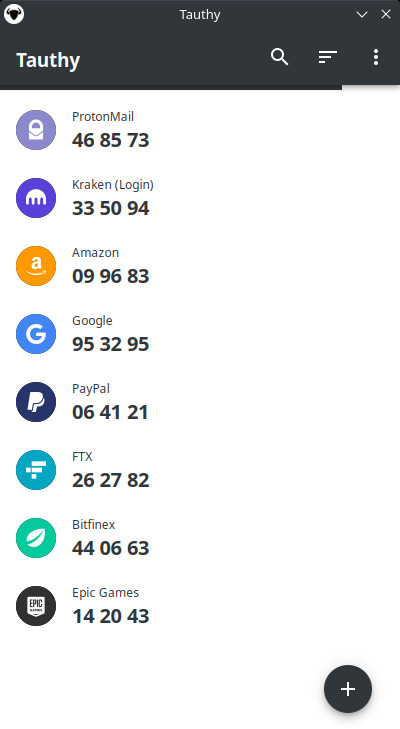Open the sort order icon
This screenshot has width=400, height=729.
click(x=327, y=57)
